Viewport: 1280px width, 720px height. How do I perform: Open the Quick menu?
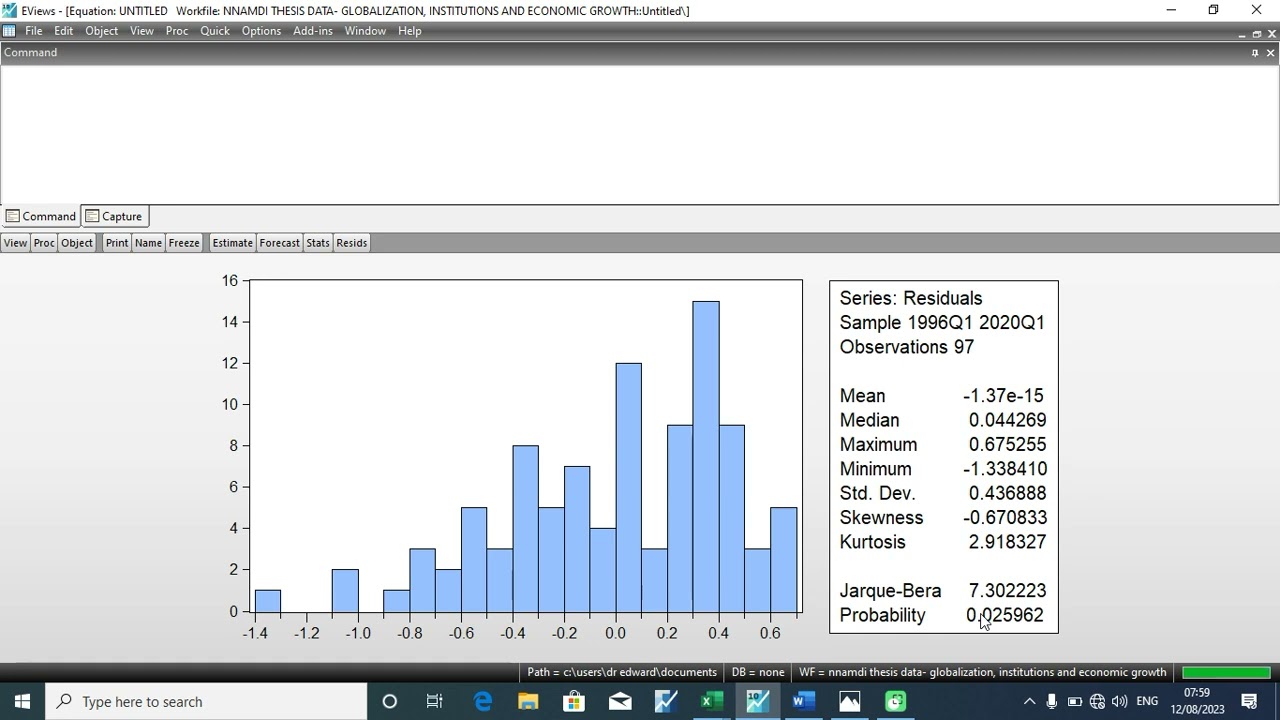point(215,31)
